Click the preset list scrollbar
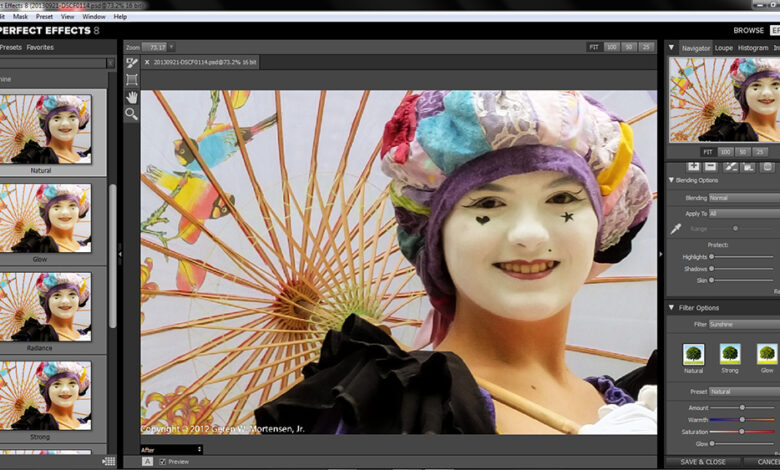780x470 pixels. click(x=112, y=256)
